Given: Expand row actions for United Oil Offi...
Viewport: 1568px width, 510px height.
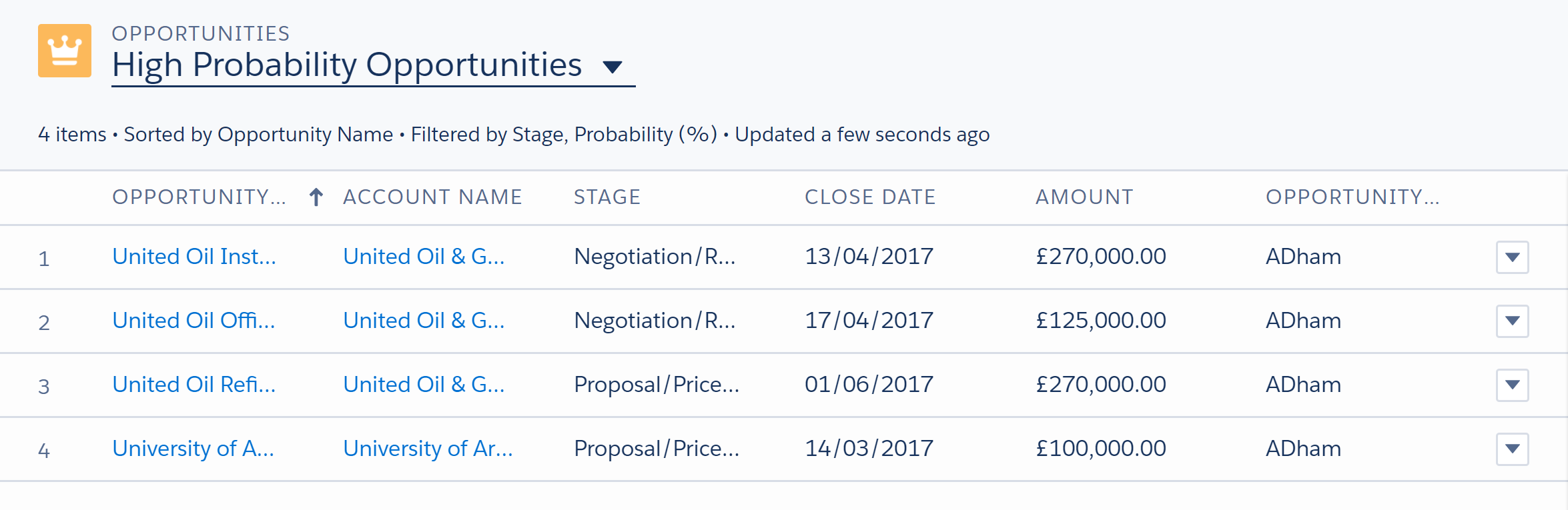Looking at the screenshot, I should pos(1512,321).
